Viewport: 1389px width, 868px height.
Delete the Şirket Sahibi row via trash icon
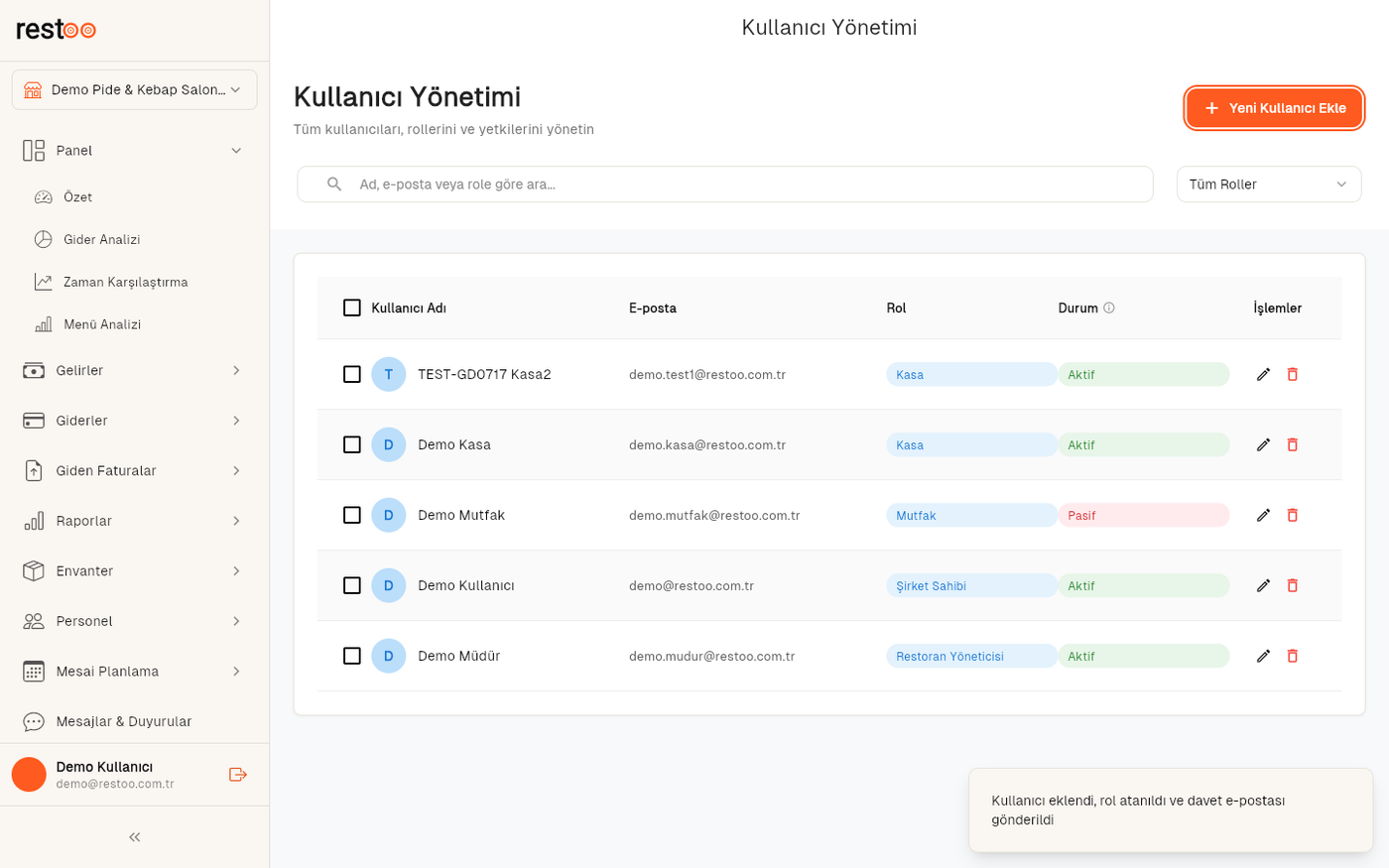coord(1292,585)
